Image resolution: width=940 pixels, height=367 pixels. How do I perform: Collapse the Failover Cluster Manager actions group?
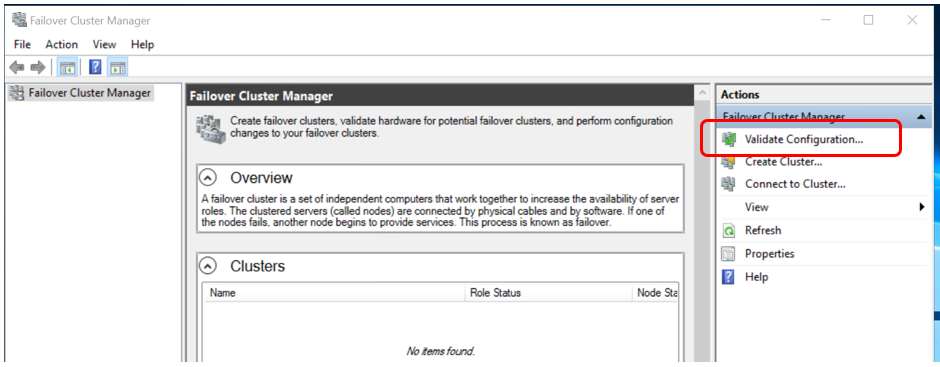921,118
